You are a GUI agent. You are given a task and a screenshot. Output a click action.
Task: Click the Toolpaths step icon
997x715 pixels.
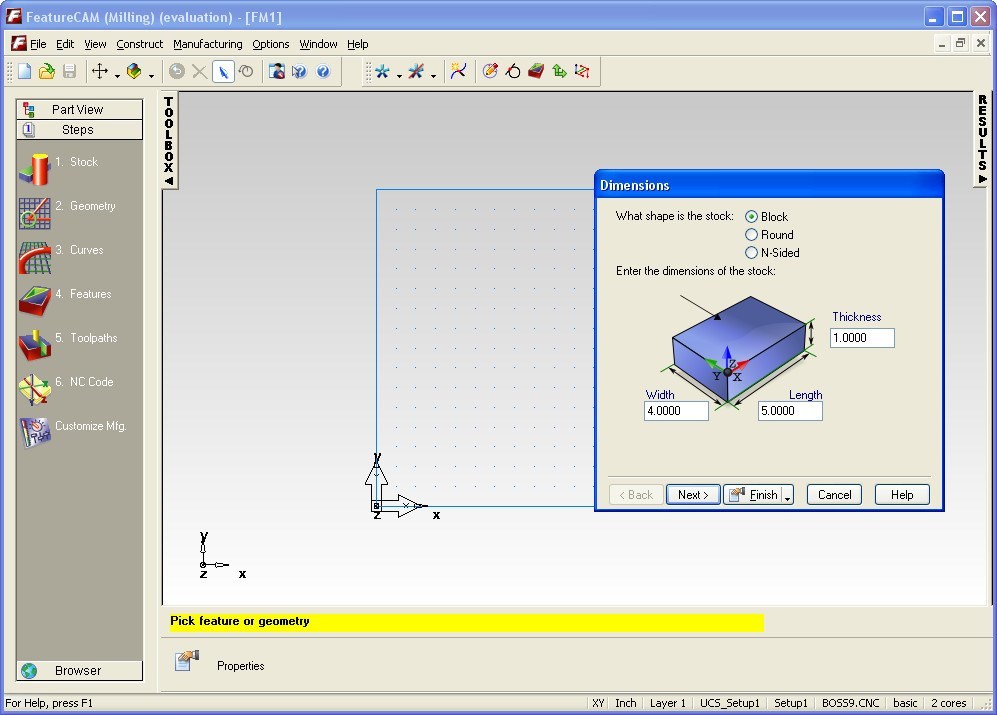pos(34,345)
